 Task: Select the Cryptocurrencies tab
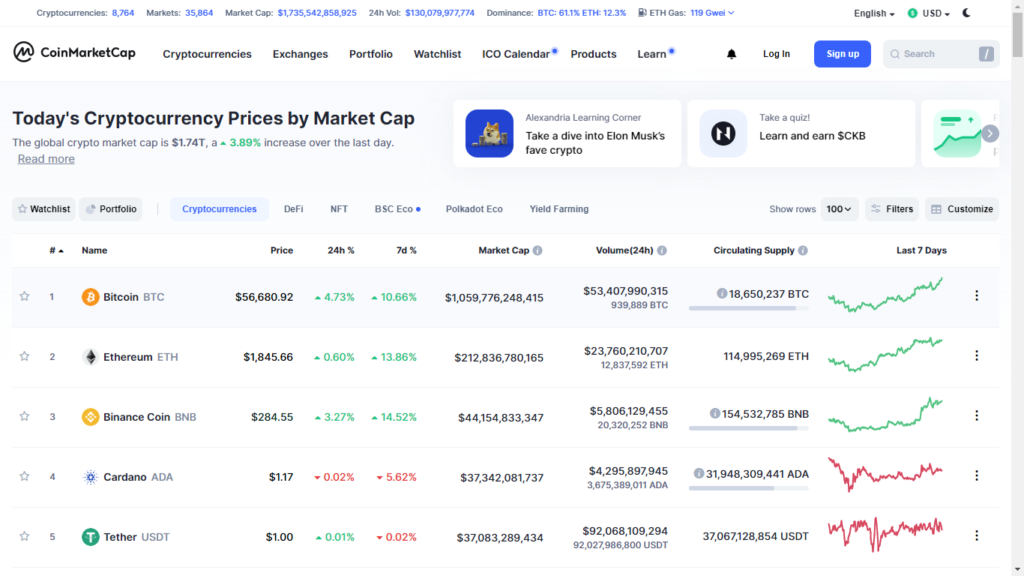[219, 209]
